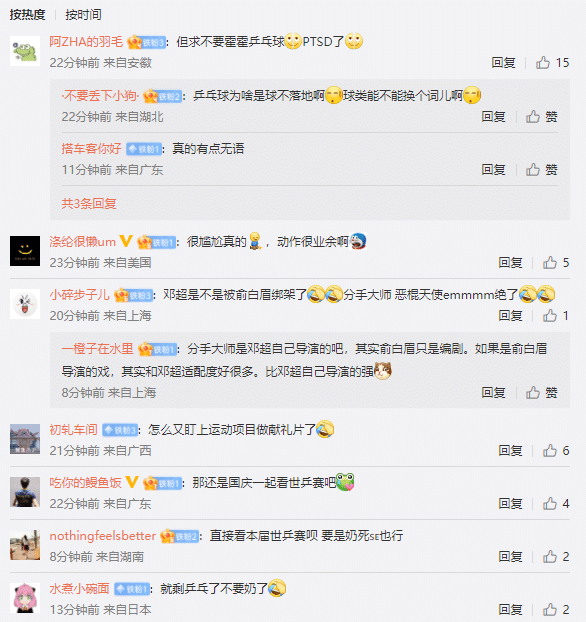Like the comment by 吃你的鳗鱼饭
The image size is (586, 622).
[x=556, y=504]
